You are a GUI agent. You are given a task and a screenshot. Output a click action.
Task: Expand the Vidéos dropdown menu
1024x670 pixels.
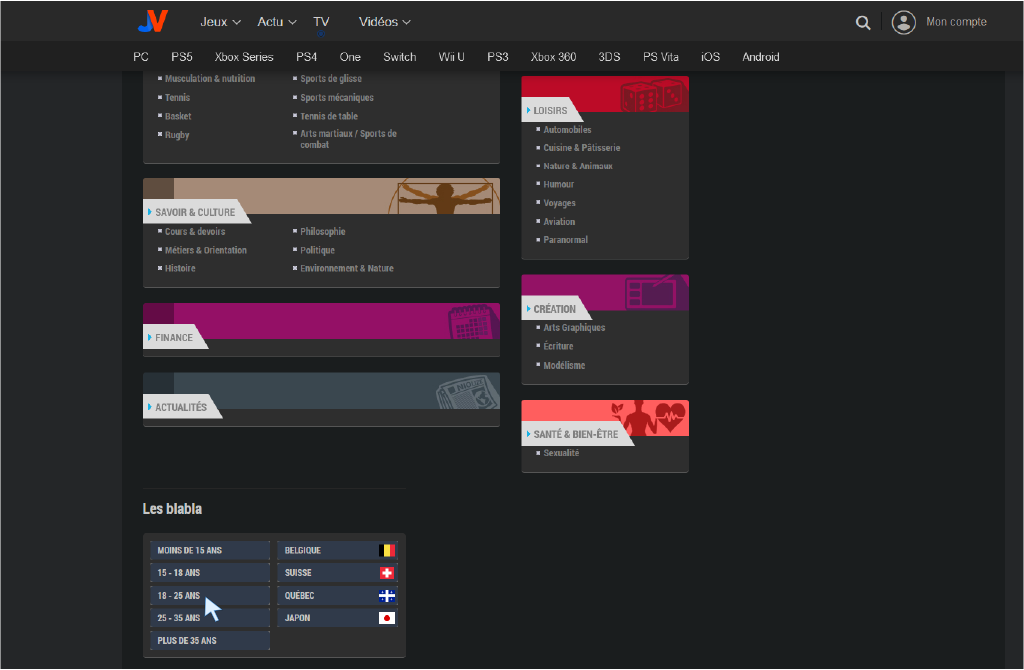pyautogui.click(x=384, y=22)
